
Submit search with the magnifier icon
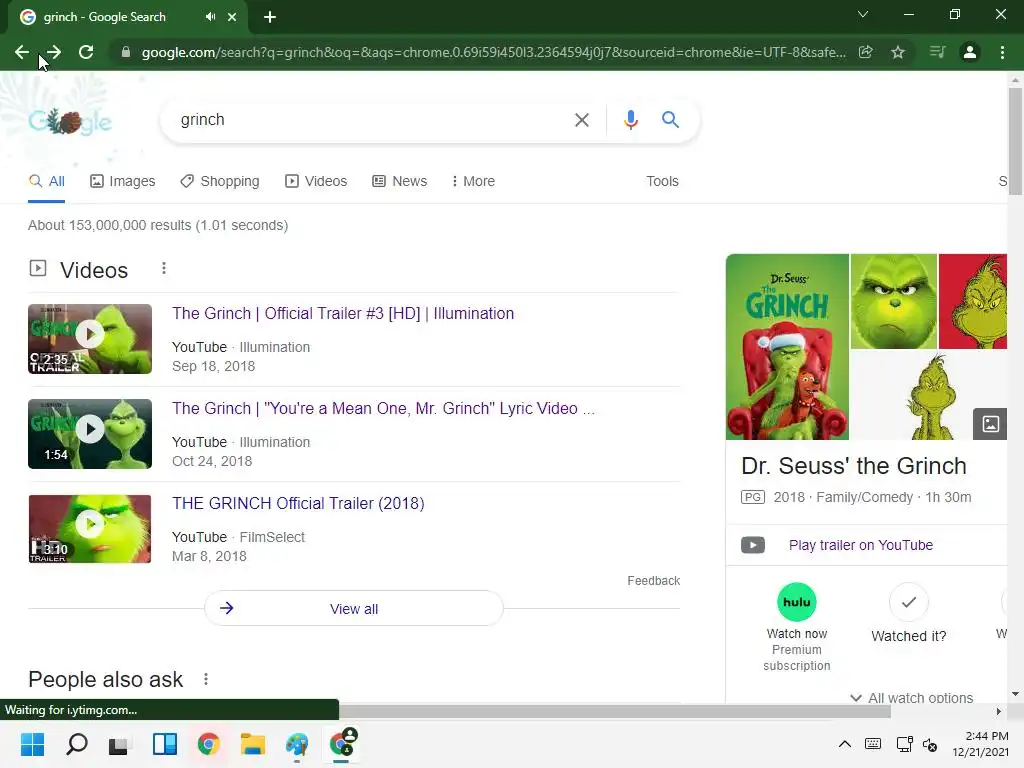tap(670, 120)
